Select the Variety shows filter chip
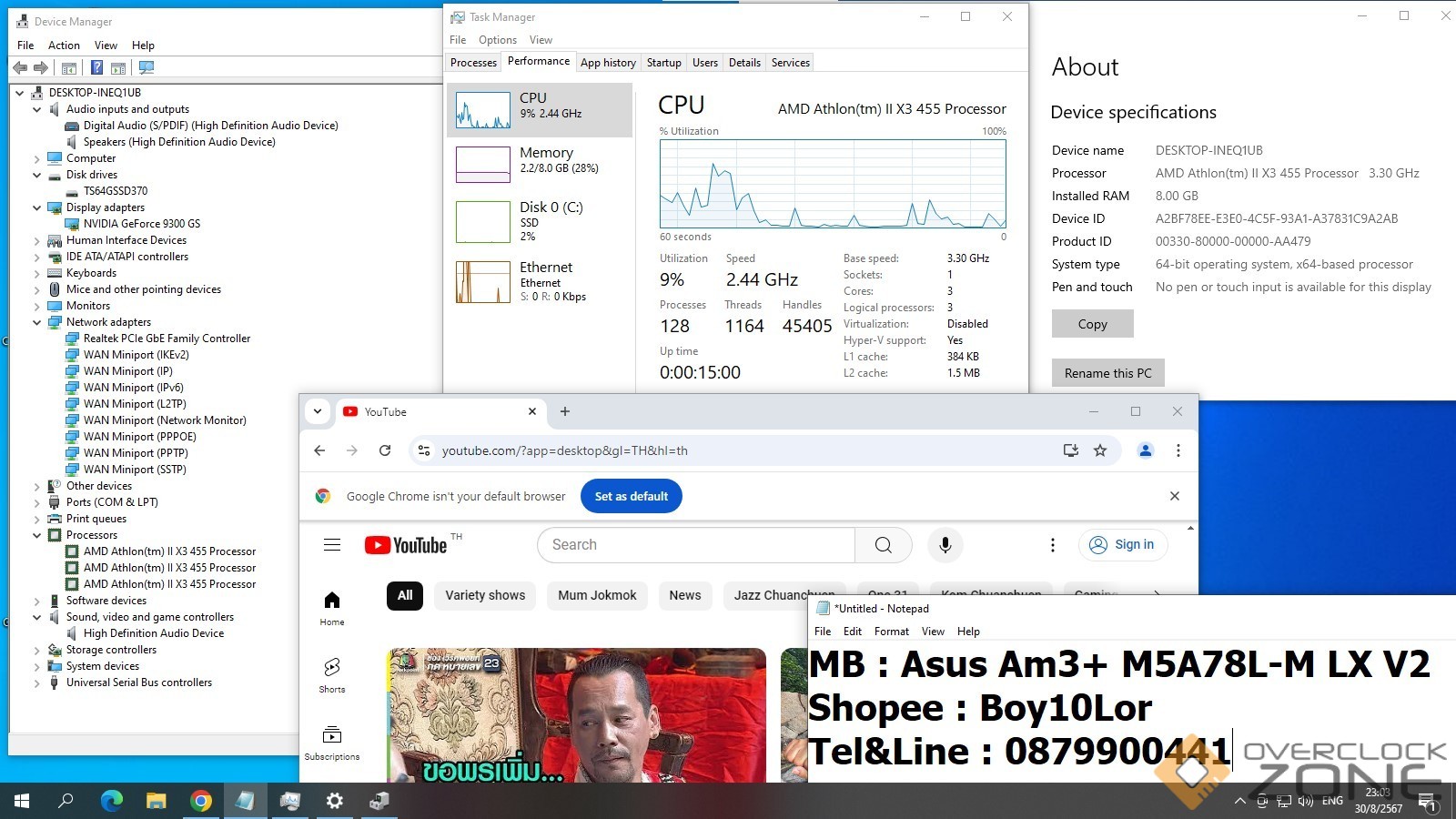 coord(485,595)
